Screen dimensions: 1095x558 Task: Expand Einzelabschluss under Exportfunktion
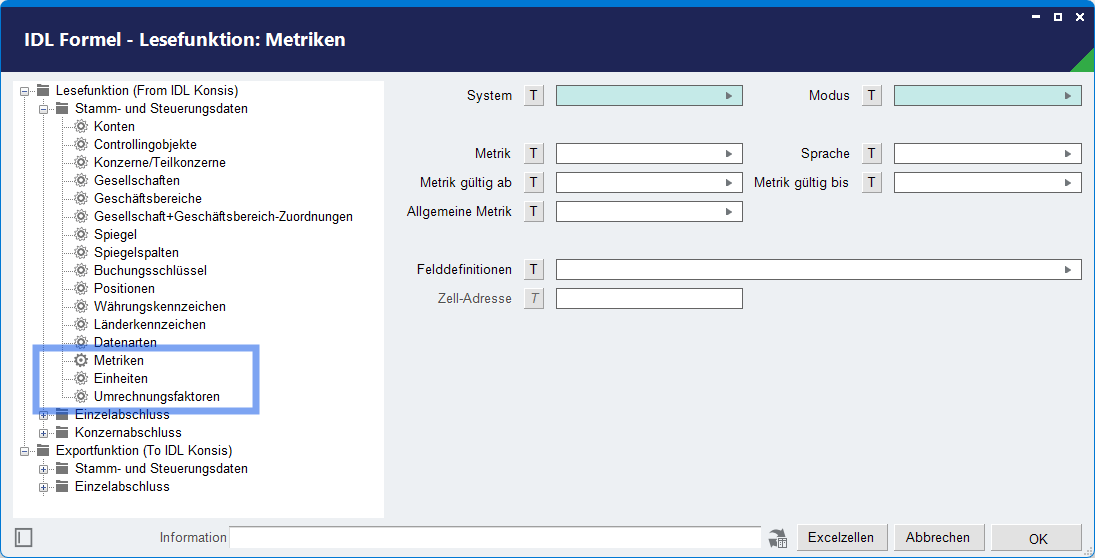(43, 487)
